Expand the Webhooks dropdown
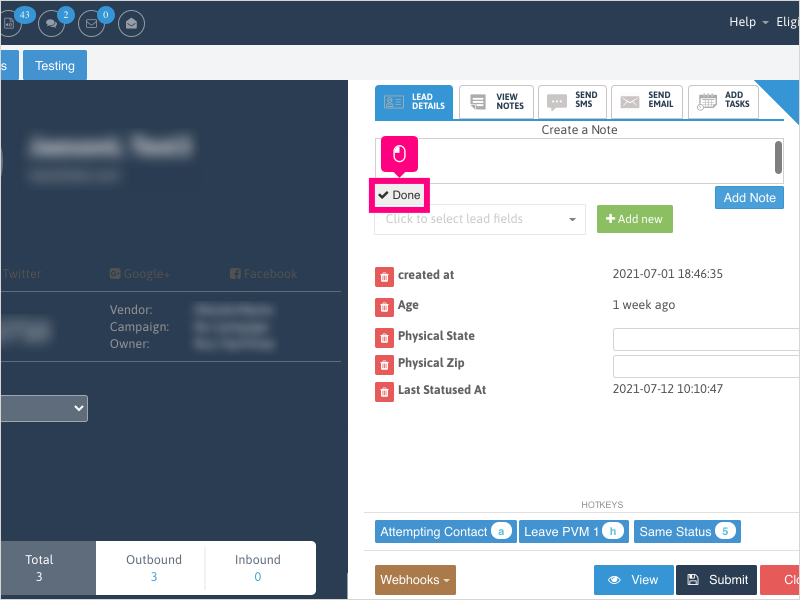Image resolution: width=800 pixels, height=600 pixels. tap(415, 580)
